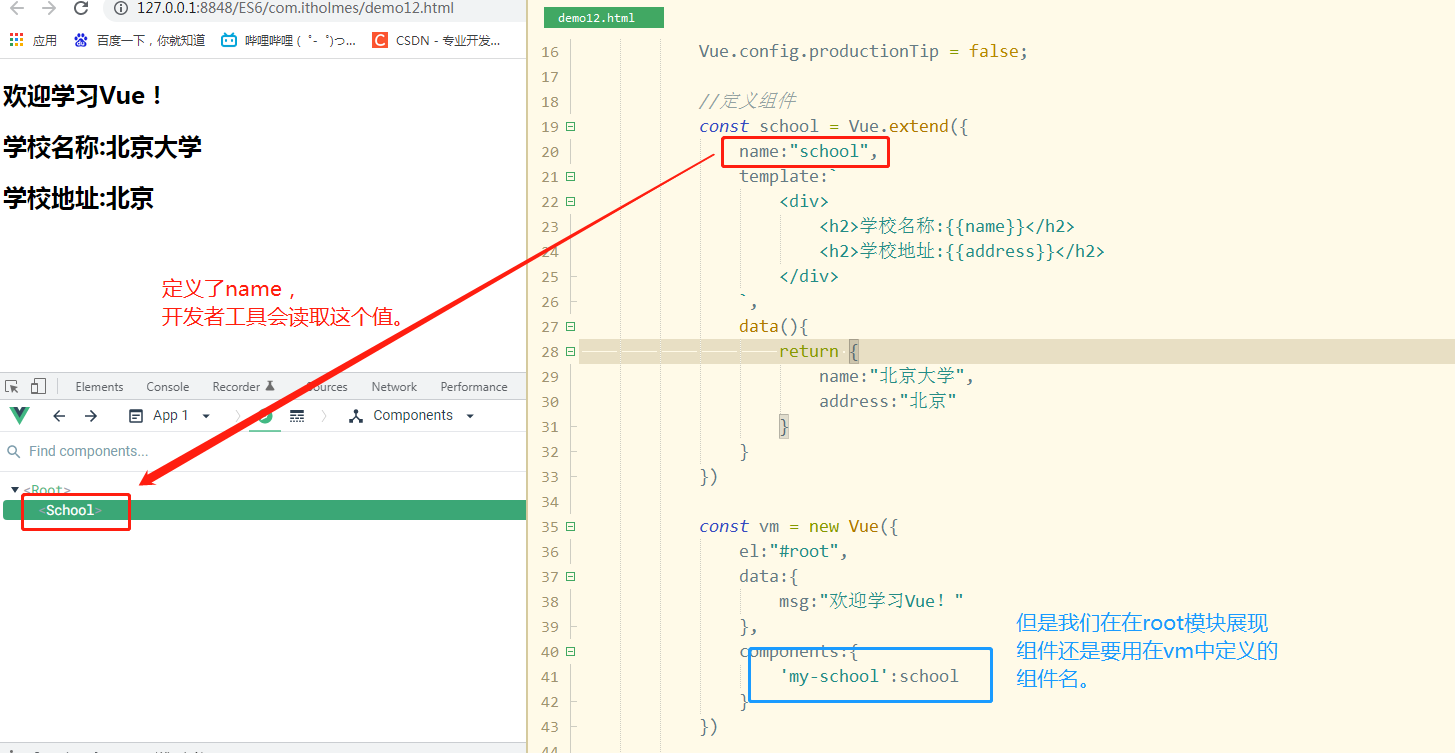Click the 'my-school':school code line
Image resolution: width=1455 pixels, height=753 pixels.
869,676
